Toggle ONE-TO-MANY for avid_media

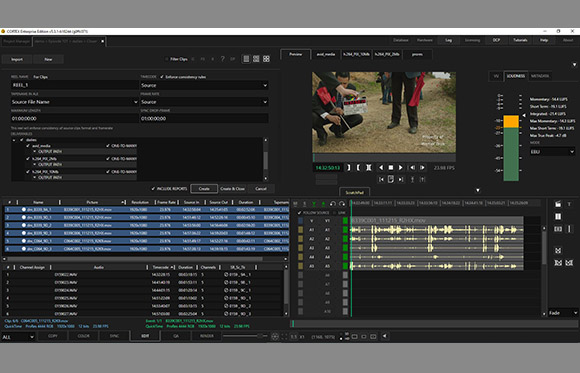(108, 146)
